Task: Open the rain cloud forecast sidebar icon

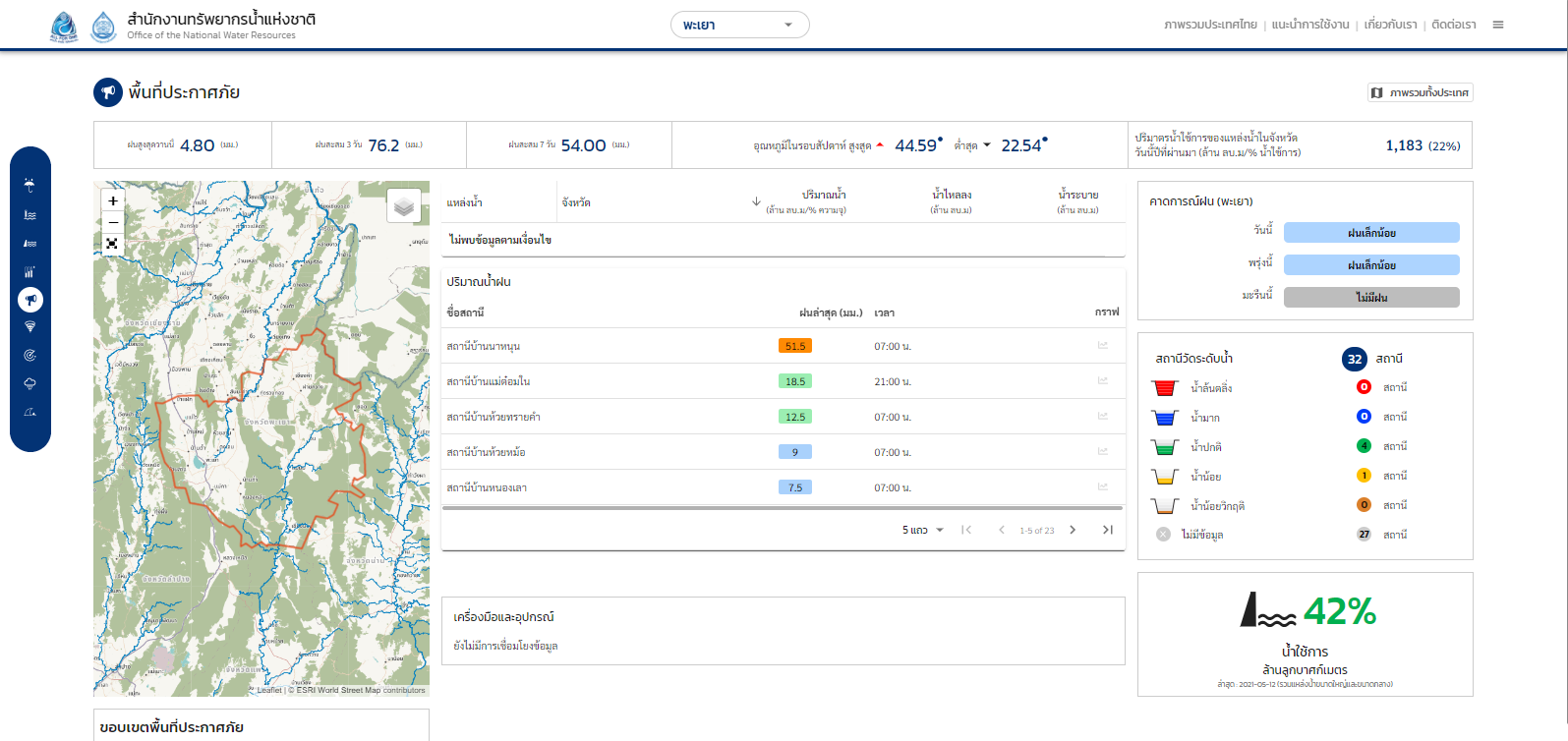Action: (x=29, y=384)
